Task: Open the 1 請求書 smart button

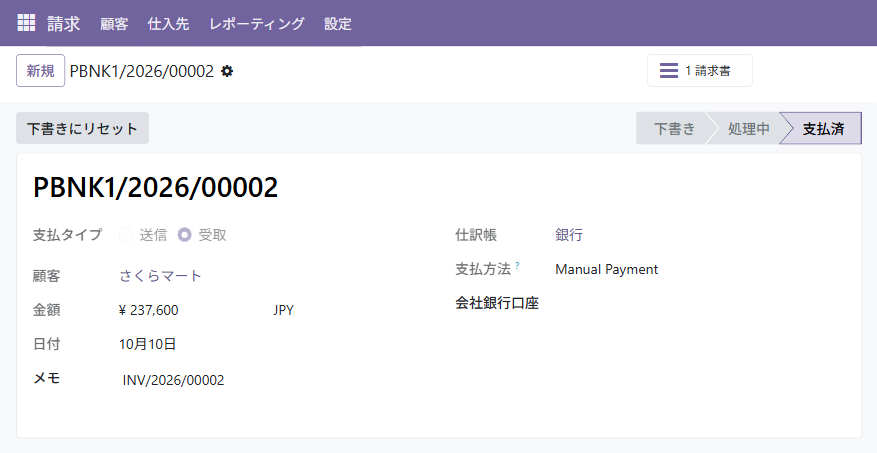Action: coord(700,70)
